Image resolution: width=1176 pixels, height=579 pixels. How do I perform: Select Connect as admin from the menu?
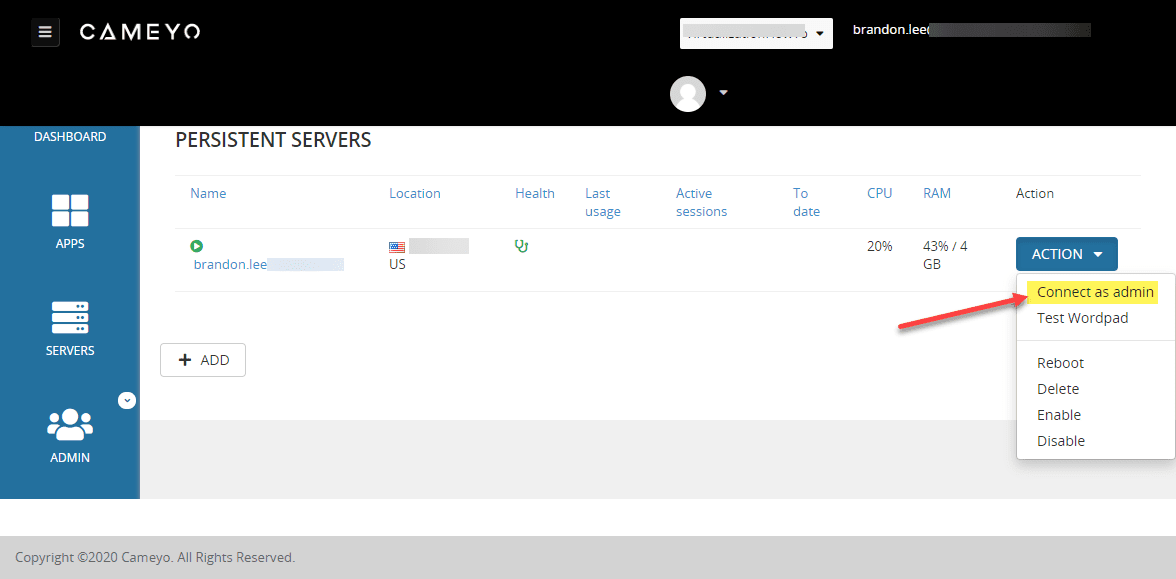coord(1093,291)
